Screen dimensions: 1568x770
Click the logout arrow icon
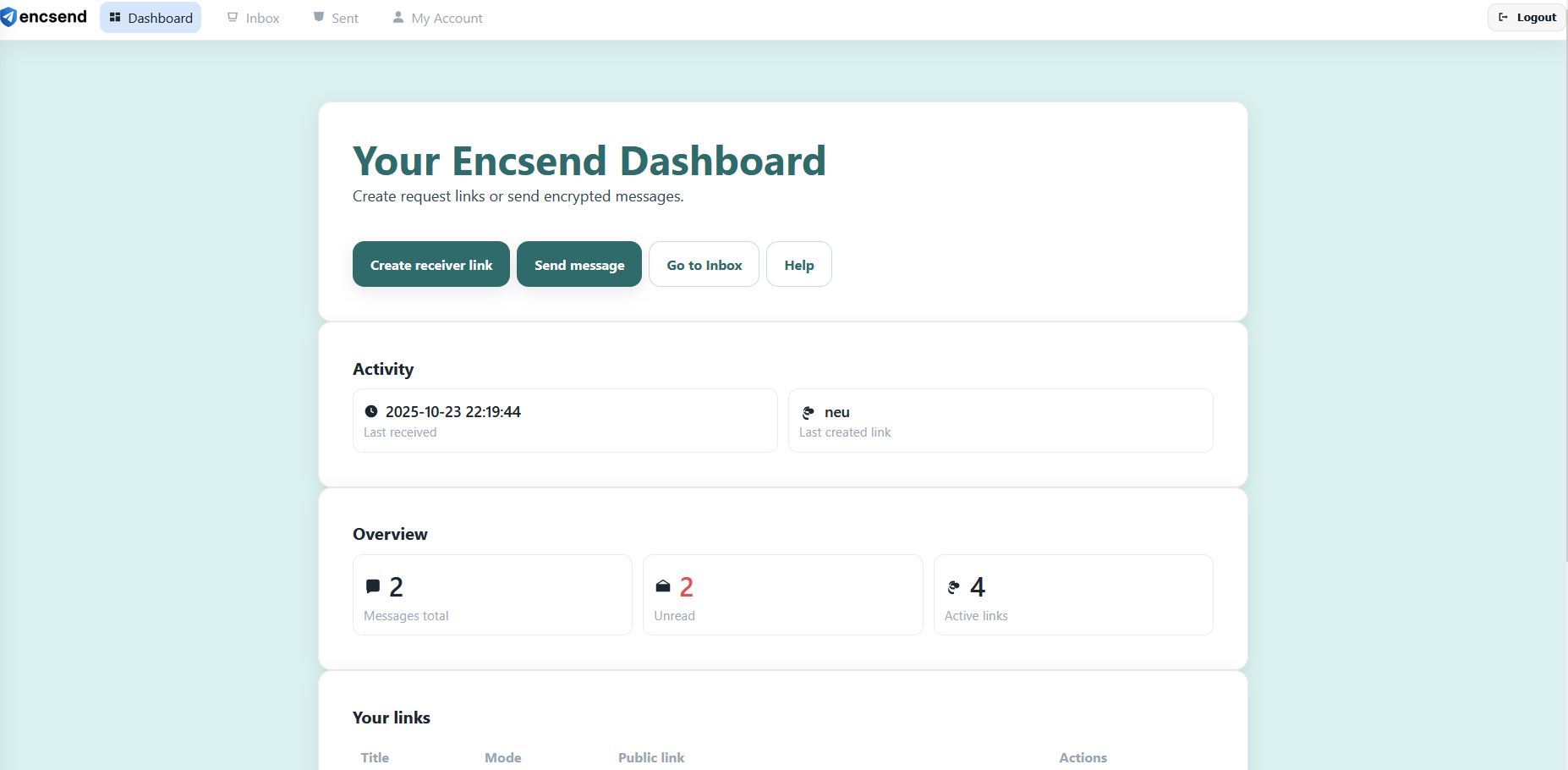click(1503, 16)
